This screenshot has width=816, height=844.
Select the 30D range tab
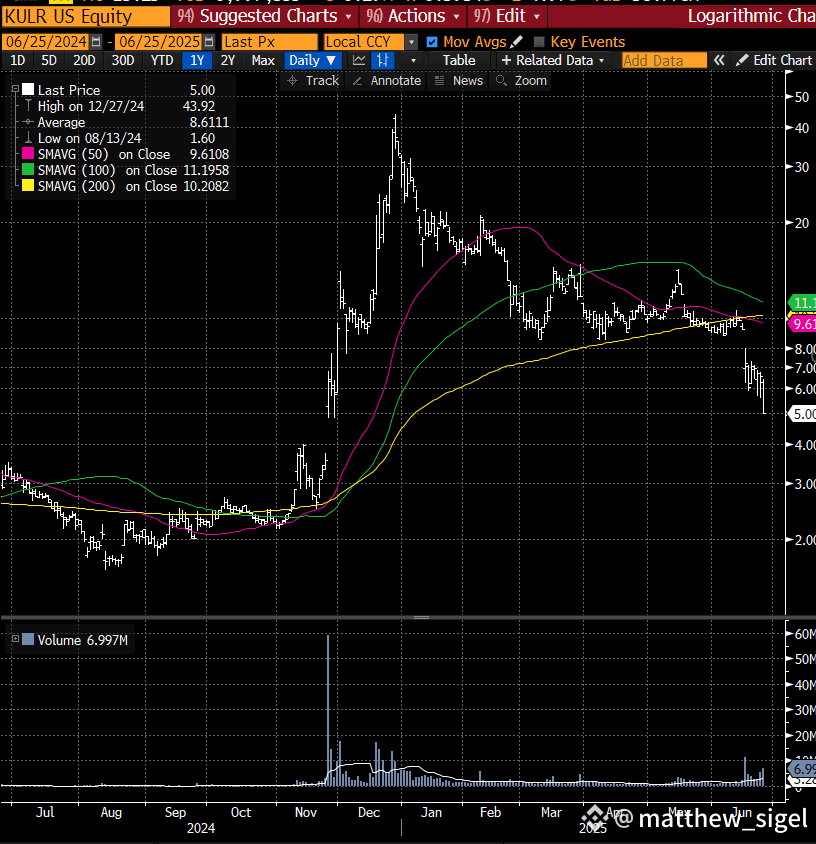pyautogui.click(x=123, y=60)
